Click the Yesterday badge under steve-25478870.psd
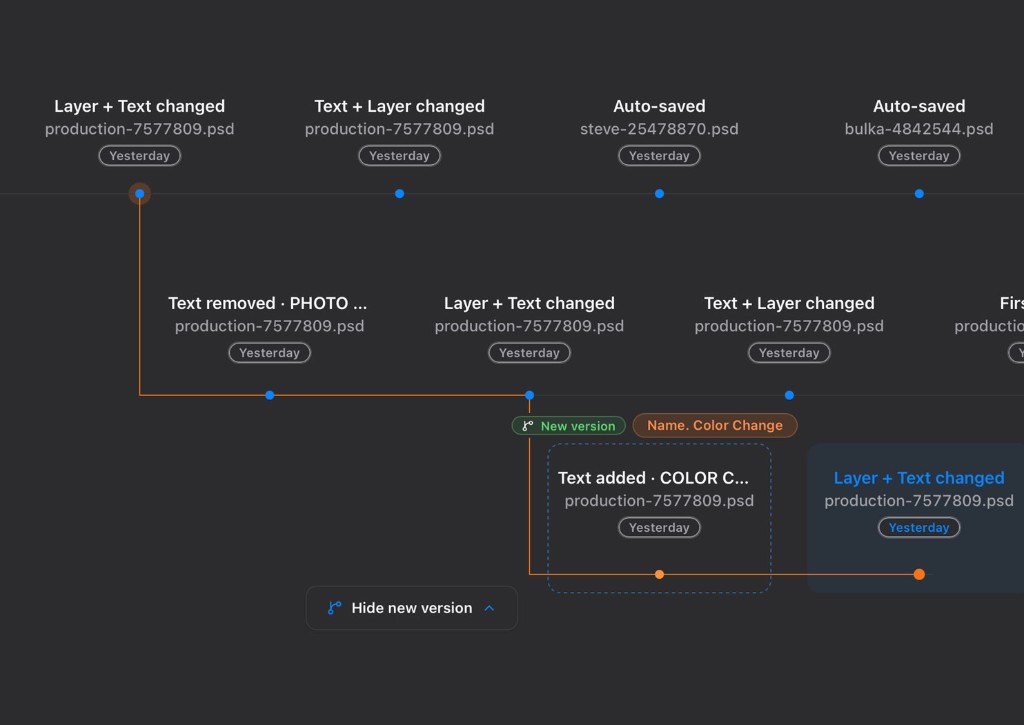This screenshot has width=1024, height=725. [659, 155]
